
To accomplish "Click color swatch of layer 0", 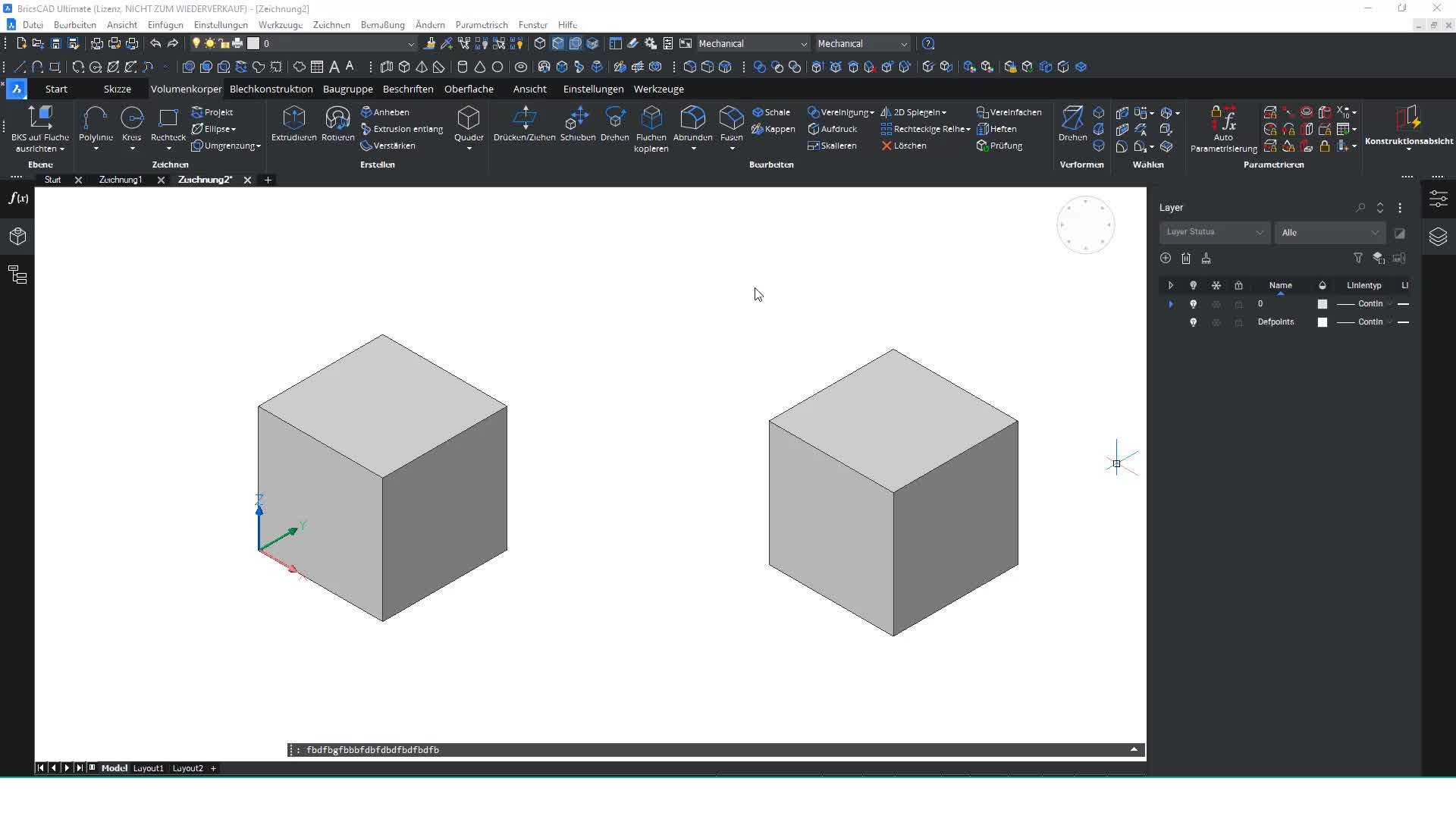I will coord(1323,304).
